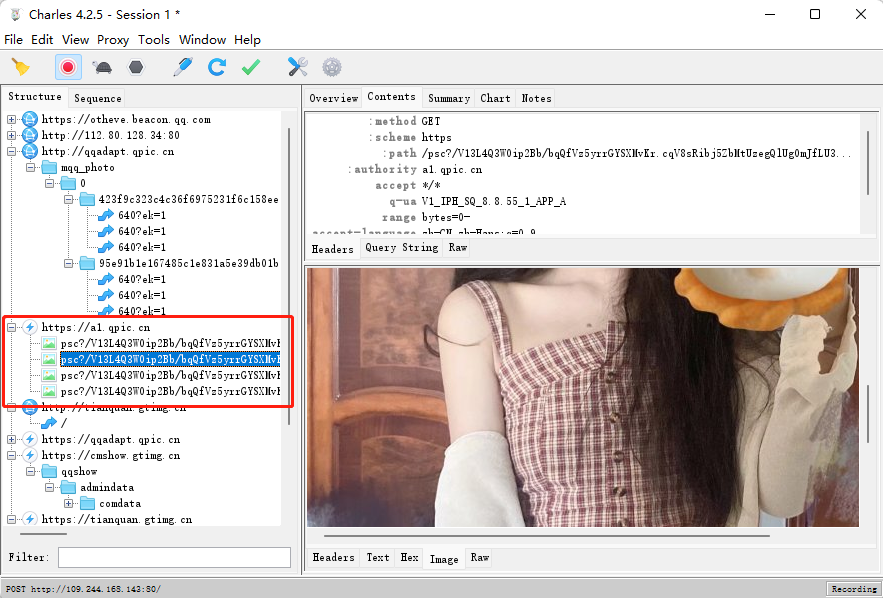
Task: Click the Recording status button
Action: [853, 589]
